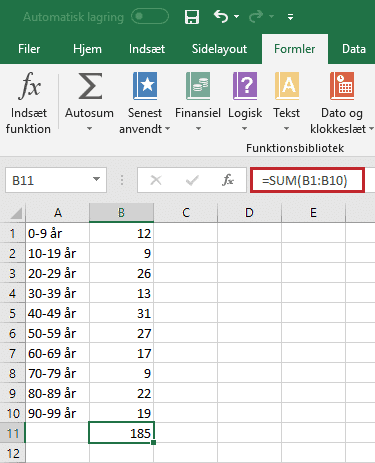Click the sum cell showing 185
Viewport: 375px width, 463px height.
121,433
